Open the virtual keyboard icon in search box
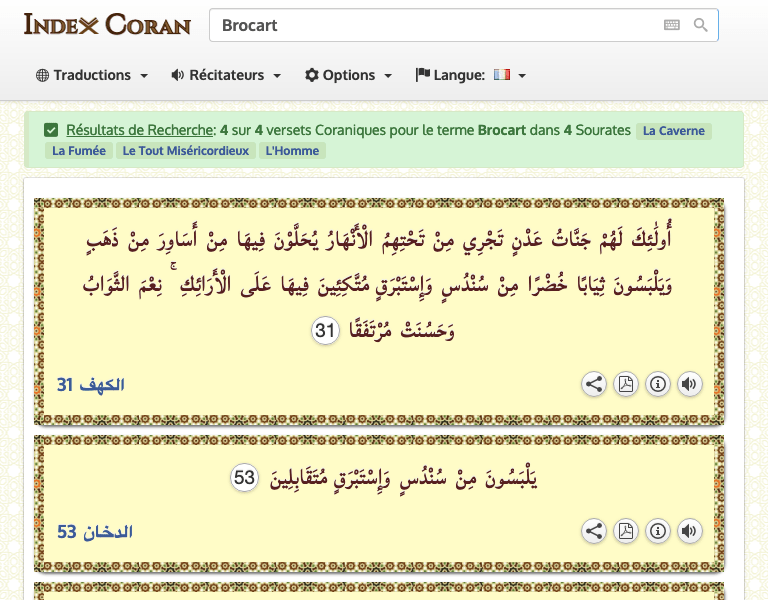The height and width of the screenshot is (600, 768). 672,25
